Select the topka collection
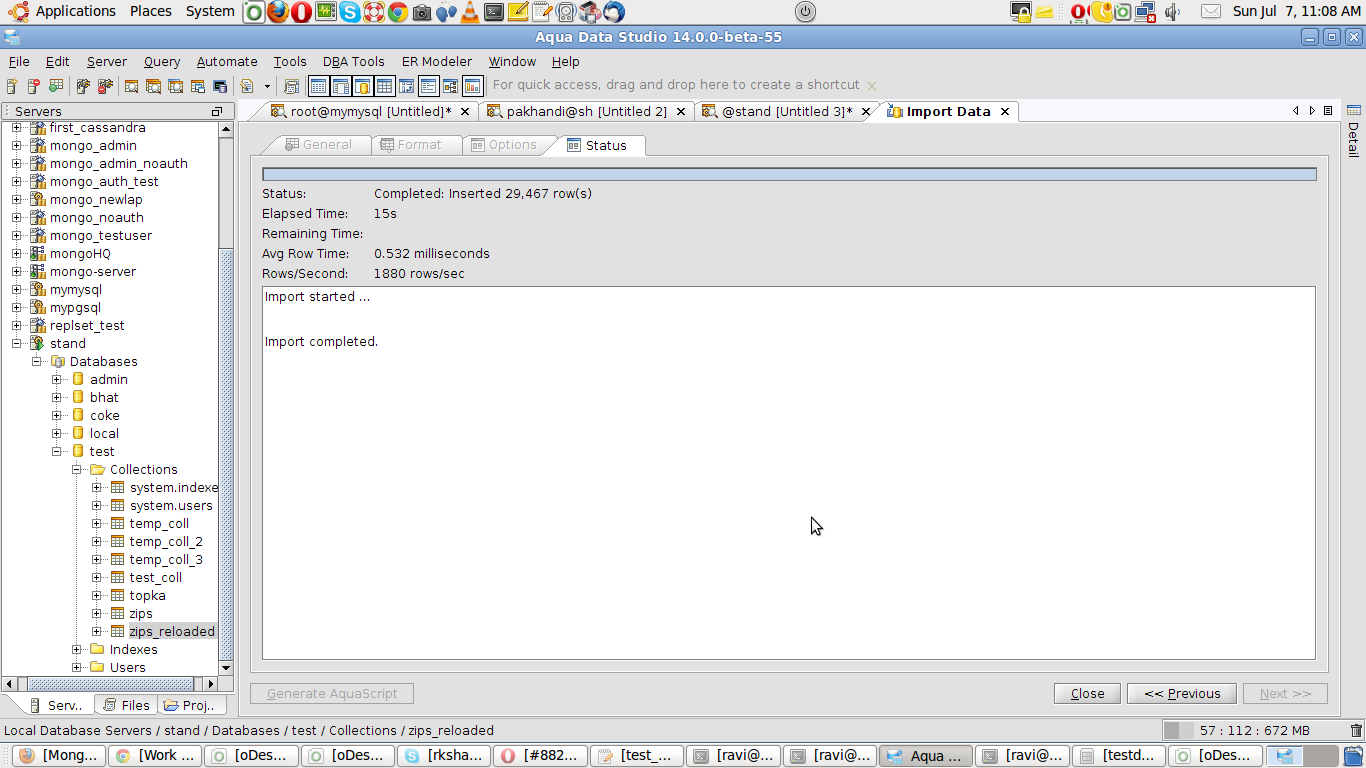The height and width of the screenshot is (768, 1366). tap(147, 595)
